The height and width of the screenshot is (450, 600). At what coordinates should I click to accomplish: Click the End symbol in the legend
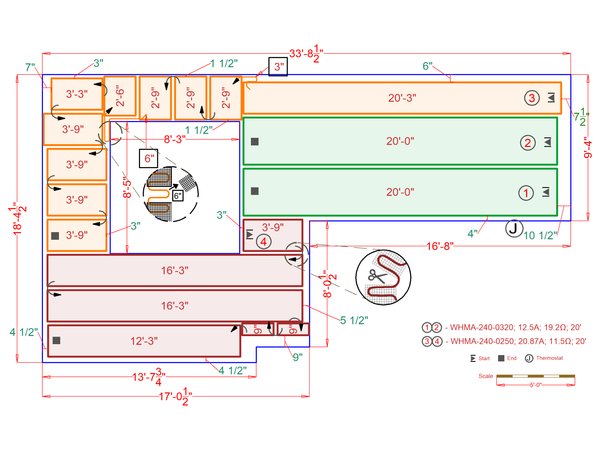(x=499, y=357)
